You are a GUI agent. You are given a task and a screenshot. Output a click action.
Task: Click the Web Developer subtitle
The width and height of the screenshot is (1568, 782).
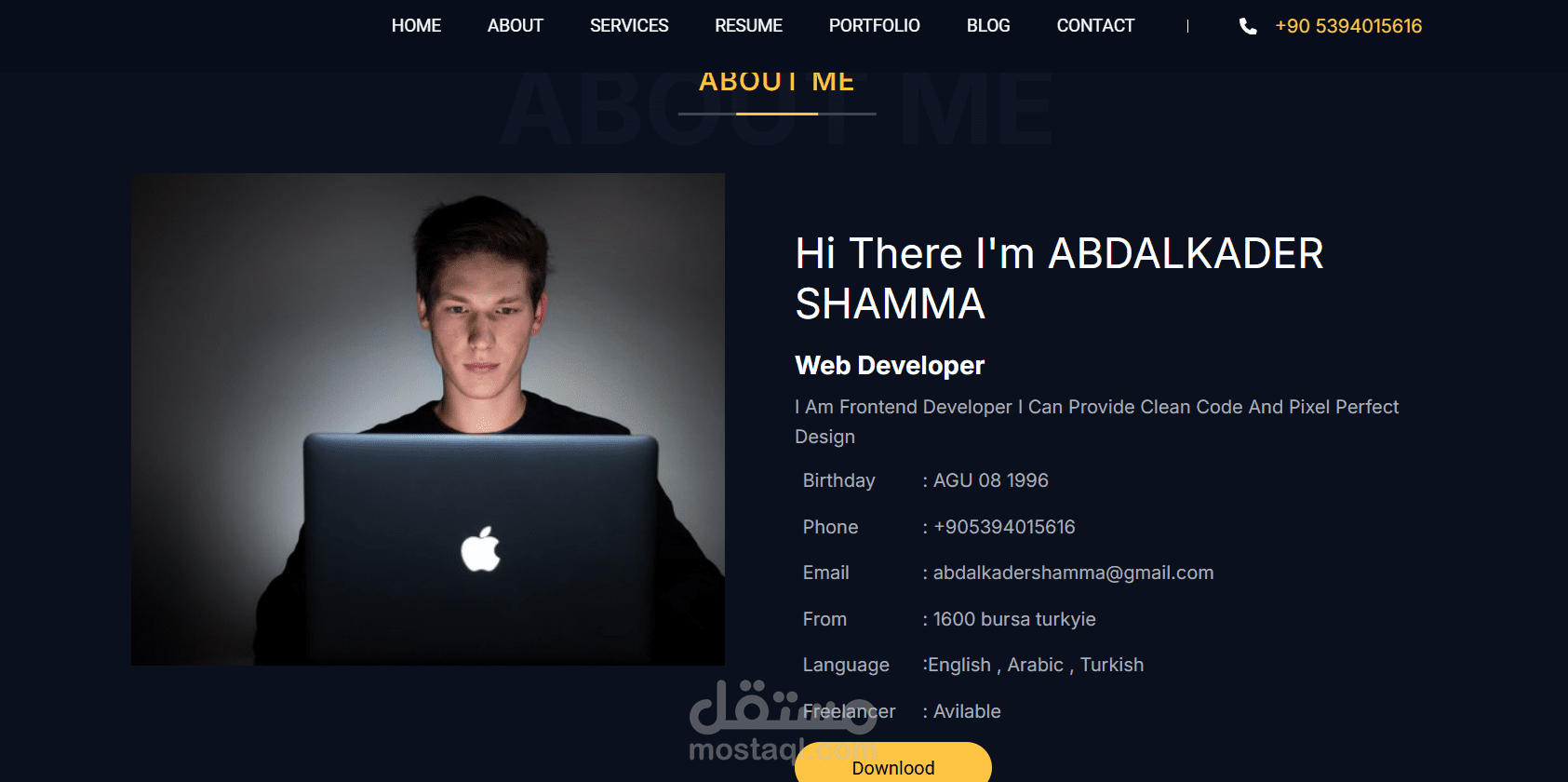click(890, 366)
